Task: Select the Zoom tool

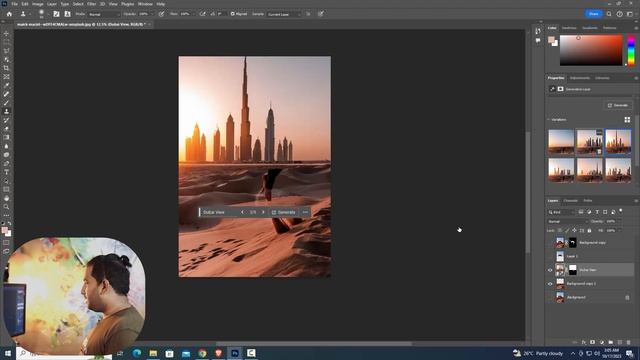Action: 6,207
